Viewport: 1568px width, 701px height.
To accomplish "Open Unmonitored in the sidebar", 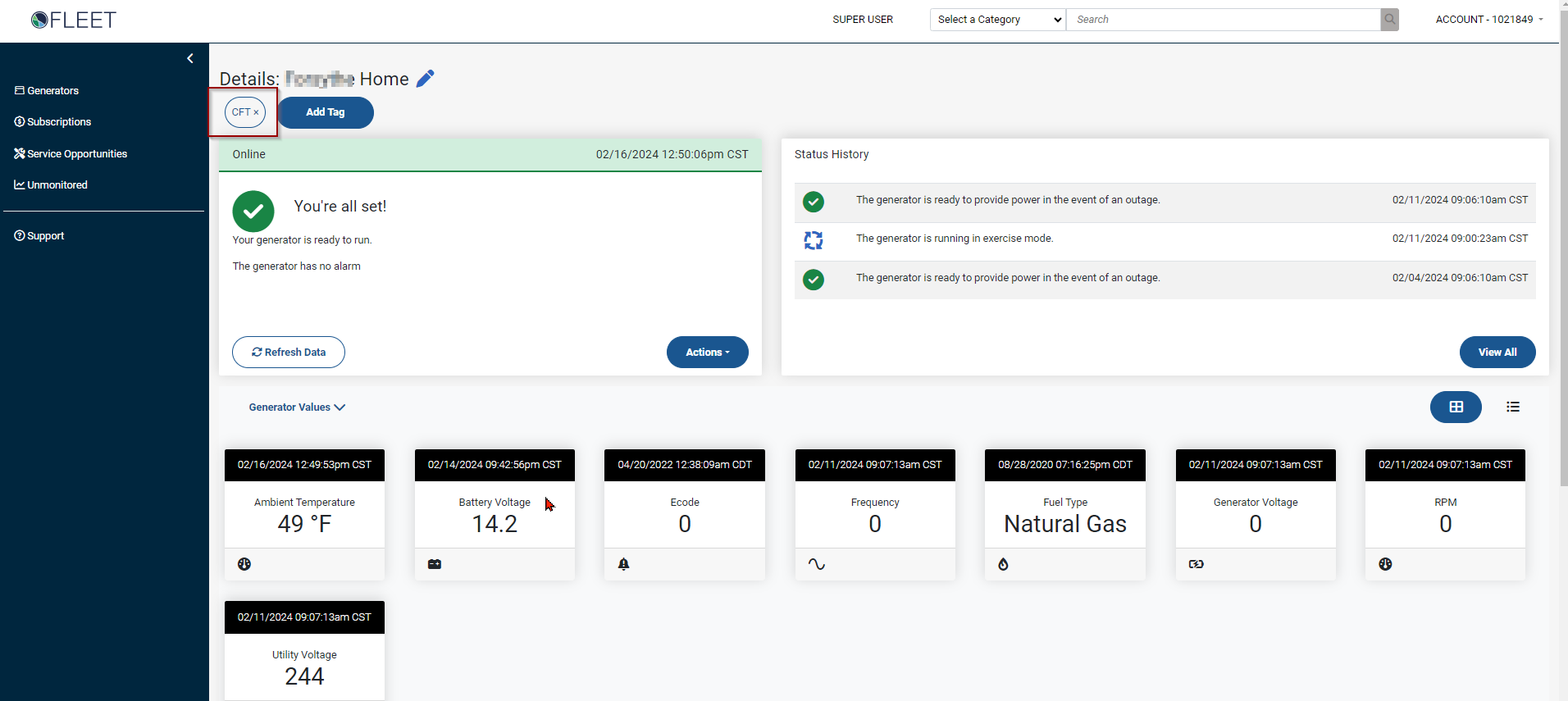I will click(51, 185).
